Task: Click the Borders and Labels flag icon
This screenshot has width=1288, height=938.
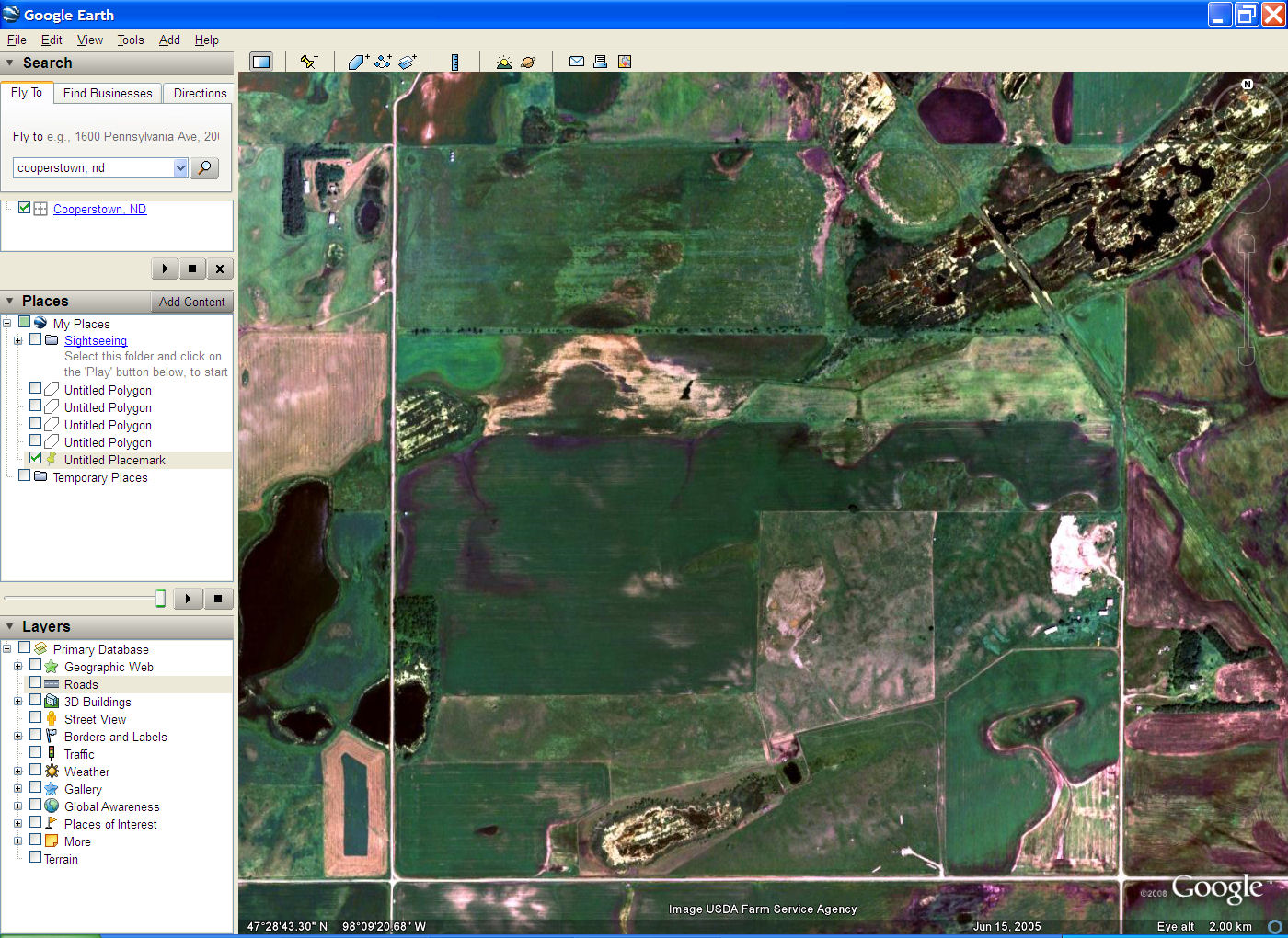Action: [52, 736]
